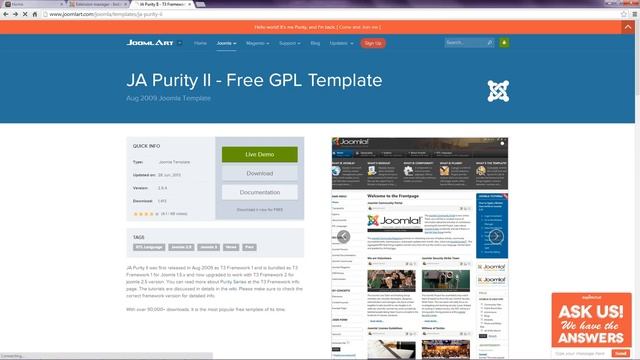Click the JoomlArt logo
The image size is (640, 360).
(150, 43)
